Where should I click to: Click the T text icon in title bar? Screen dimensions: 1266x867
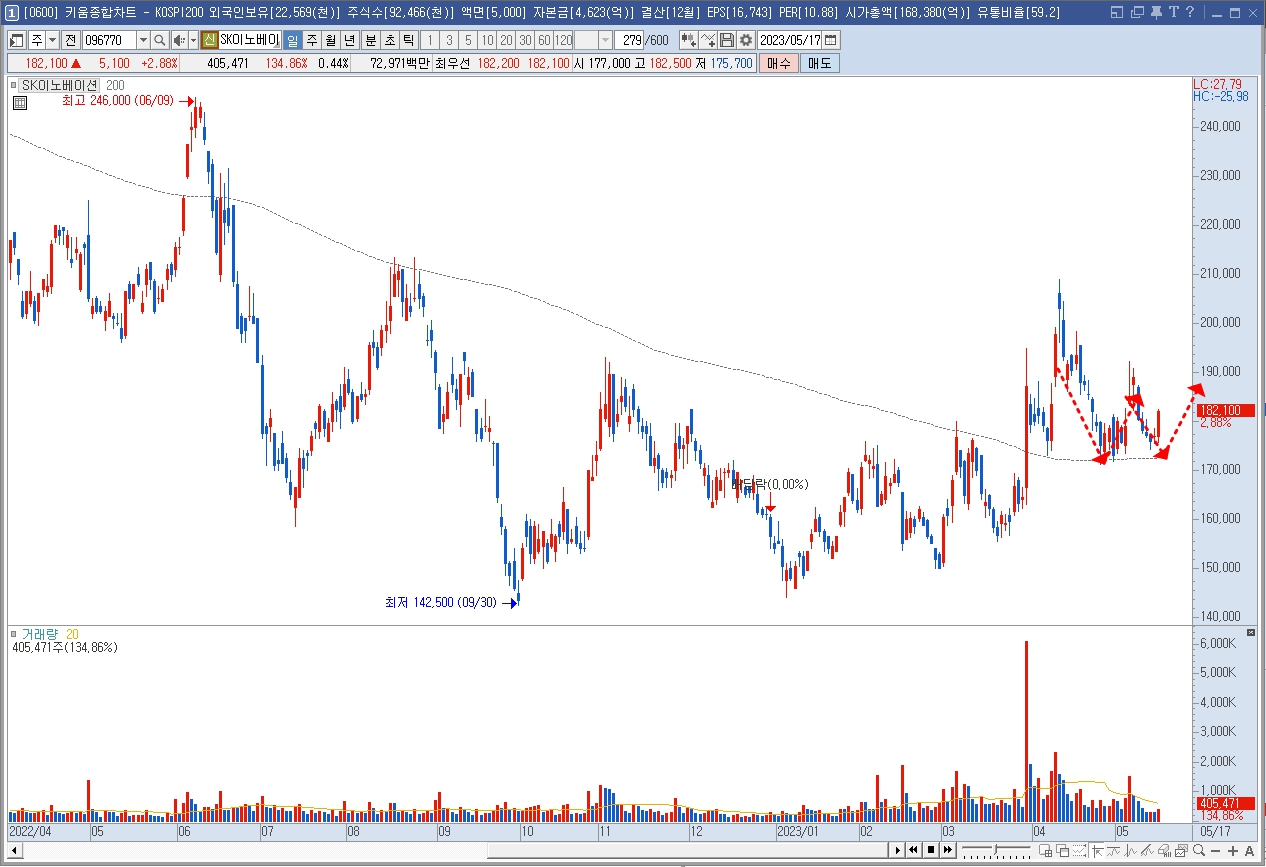[1172, 12]
